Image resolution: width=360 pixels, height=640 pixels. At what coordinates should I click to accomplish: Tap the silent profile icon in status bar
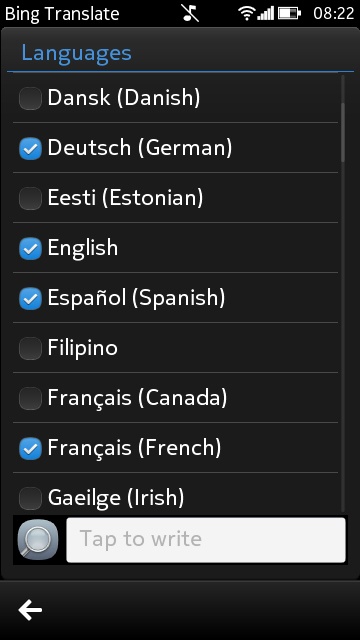[190, 13]
